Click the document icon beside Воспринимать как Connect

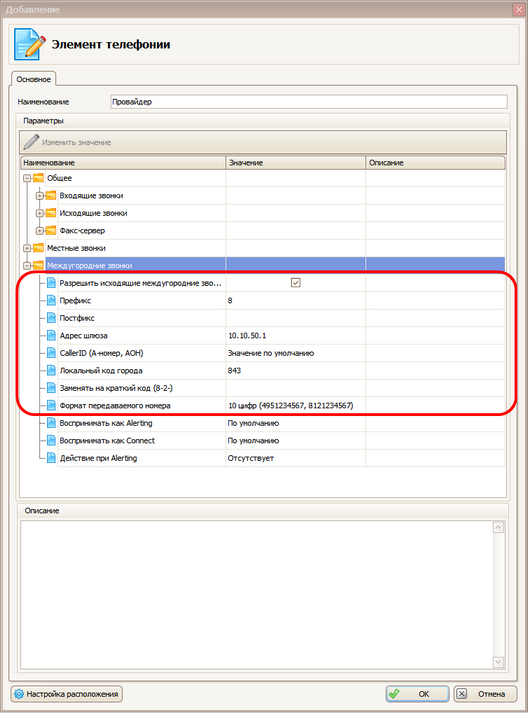[51, 440]
